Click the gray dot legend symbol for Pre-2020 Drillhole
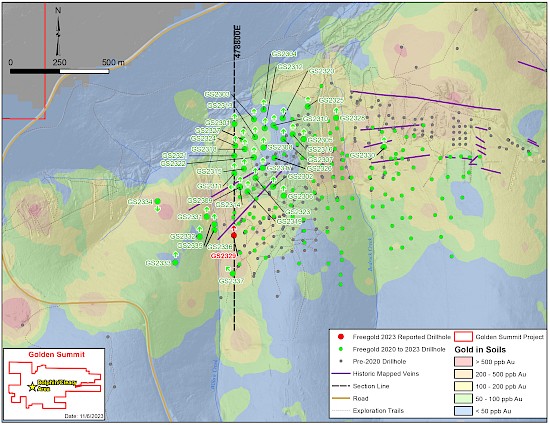 pyautogui.click(x=340, y=361)
